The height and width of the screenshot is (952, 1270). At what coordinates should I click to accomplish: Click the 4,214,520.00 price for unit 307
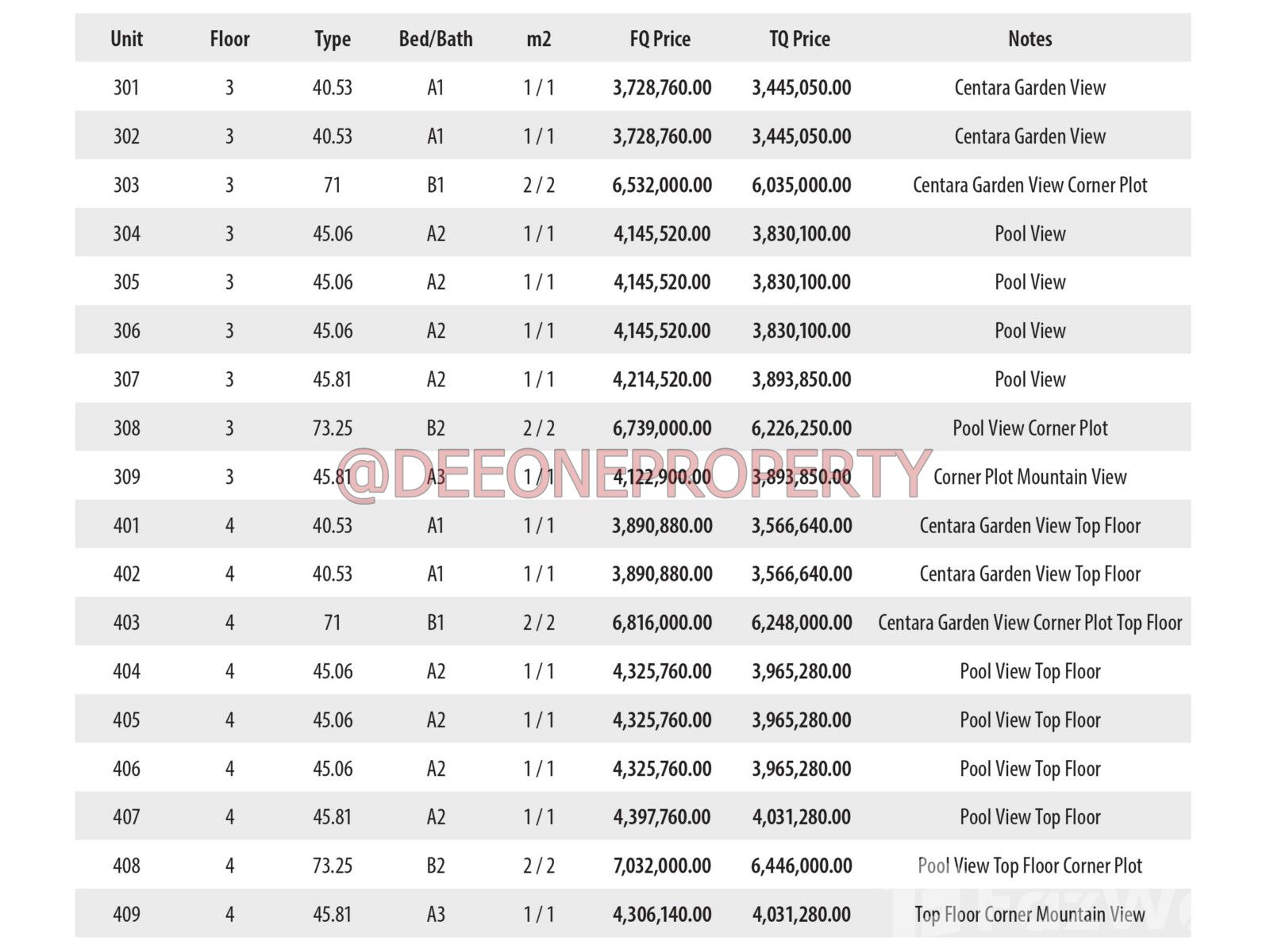[661, 379]
